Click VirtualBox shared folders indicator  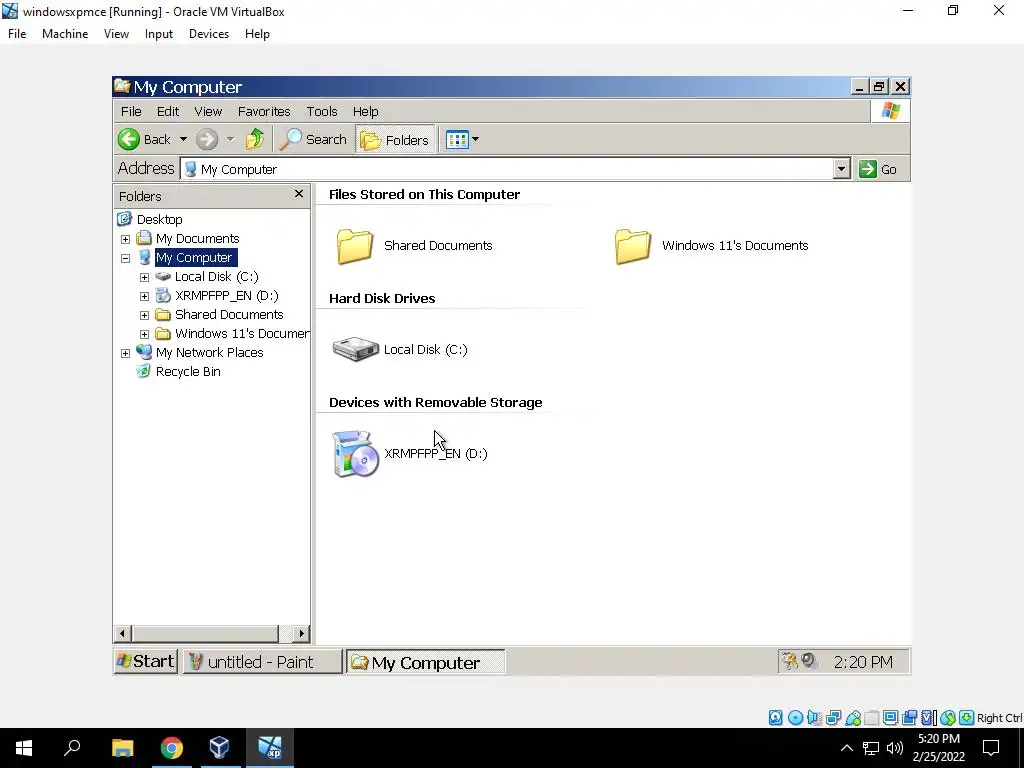click(871, 718)
